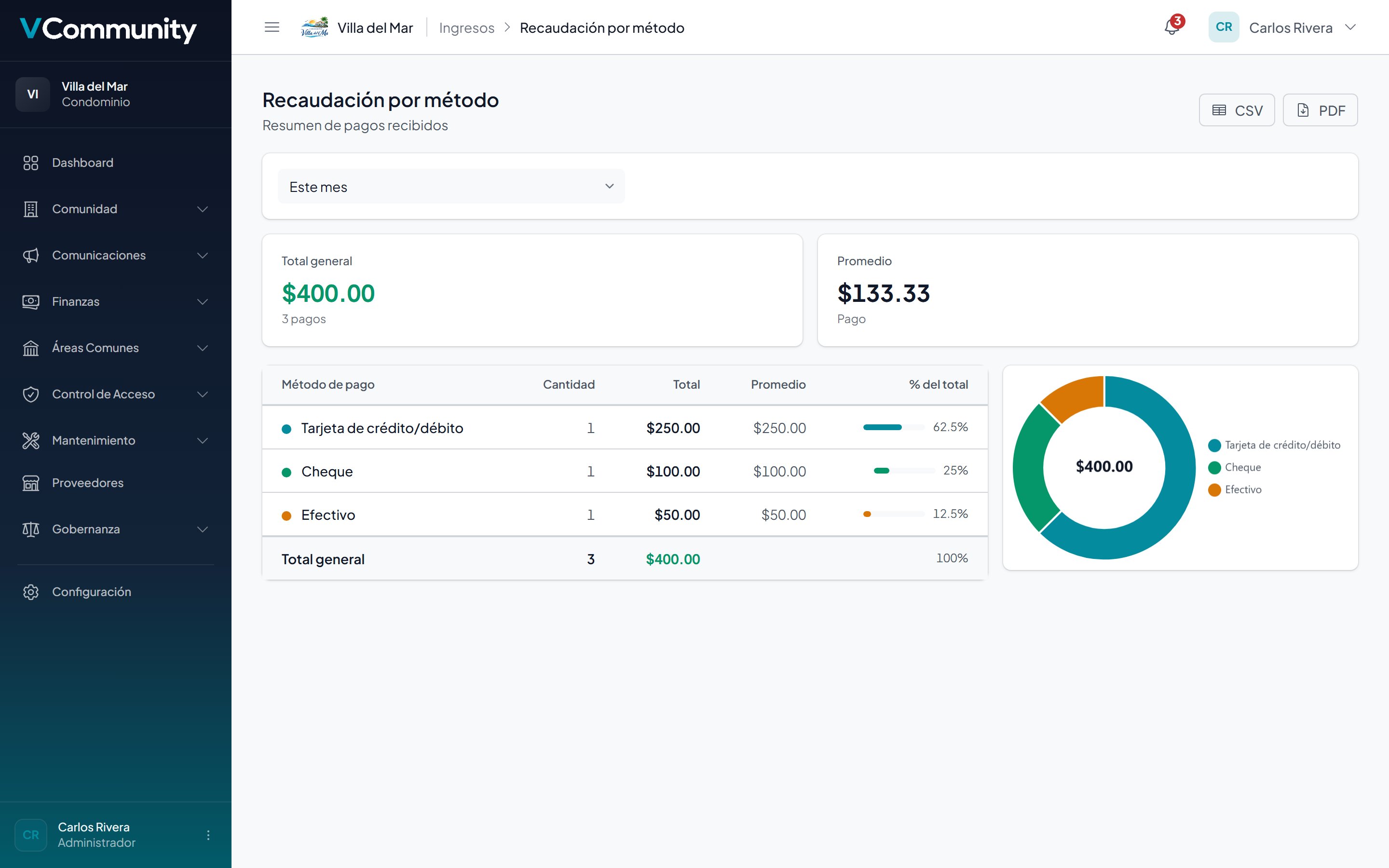1389x868 pixels.
Task: Open Mantenimiento menu item
Action: (115, 440)
